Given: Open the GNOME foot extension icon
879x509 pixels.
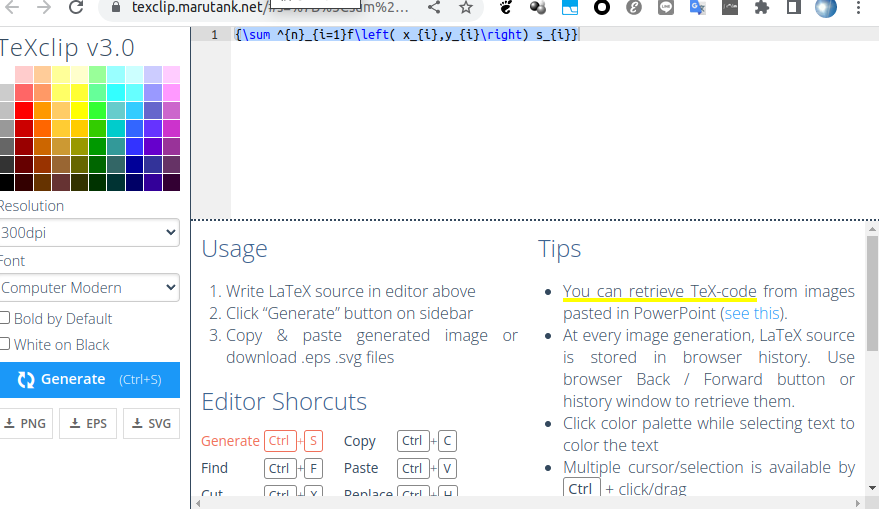Looking at the screenshot, I should pos(506,7).
